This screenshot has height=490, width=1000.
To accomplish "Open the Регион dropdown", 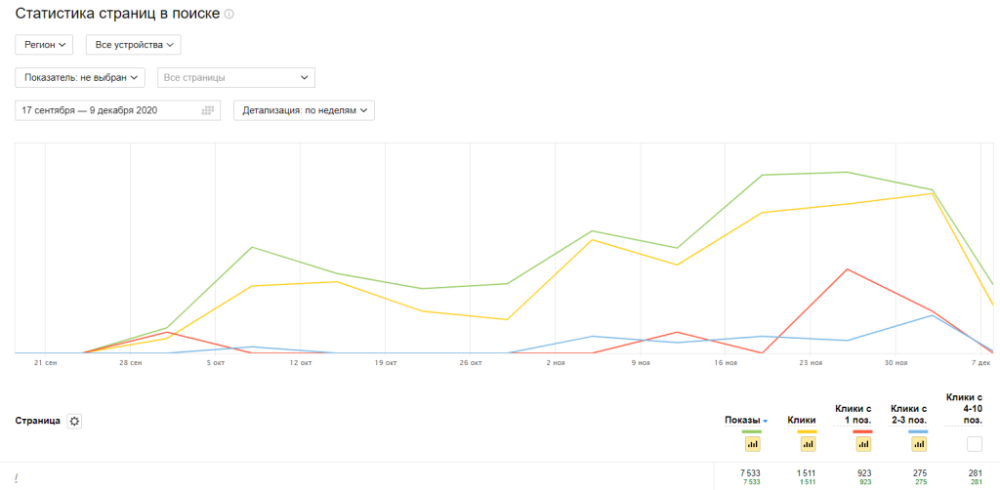I will pos(44,45).
